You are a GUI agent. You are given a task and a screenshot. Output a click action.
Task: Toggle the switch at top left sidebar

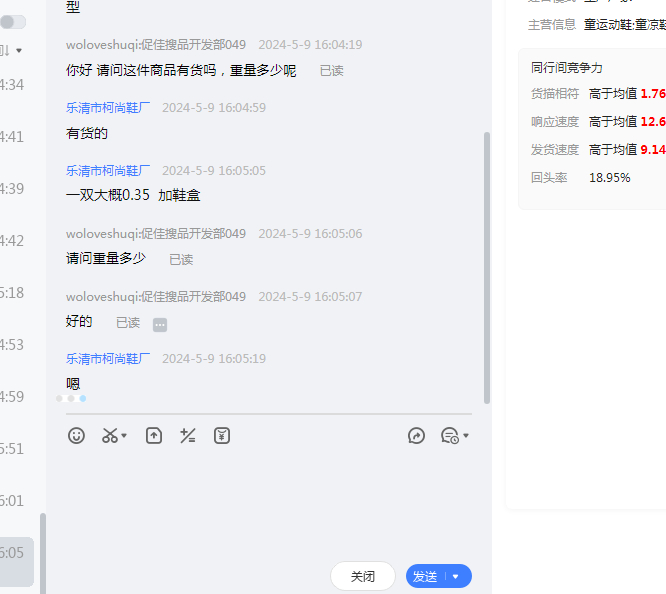point(13,22)
